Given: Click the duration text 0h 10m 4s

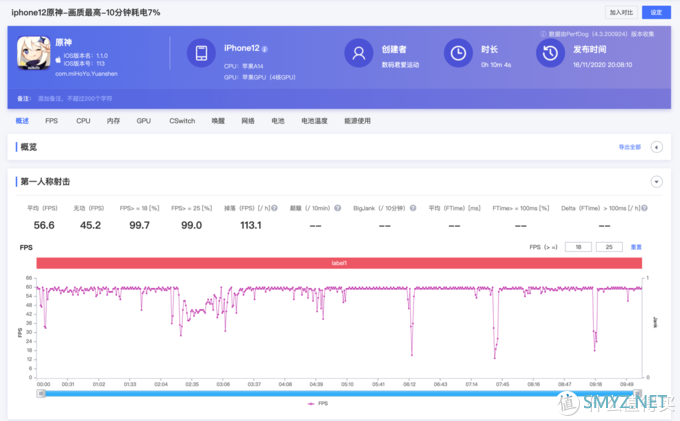Looking at the screenshot, I should click(496, 65).
